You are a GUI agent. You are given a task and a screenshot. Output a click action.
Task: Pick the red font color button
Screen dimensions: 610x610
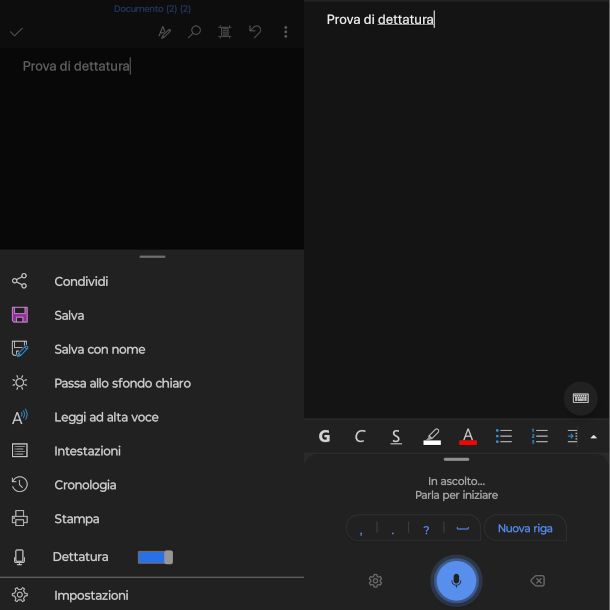click(468, 436)
